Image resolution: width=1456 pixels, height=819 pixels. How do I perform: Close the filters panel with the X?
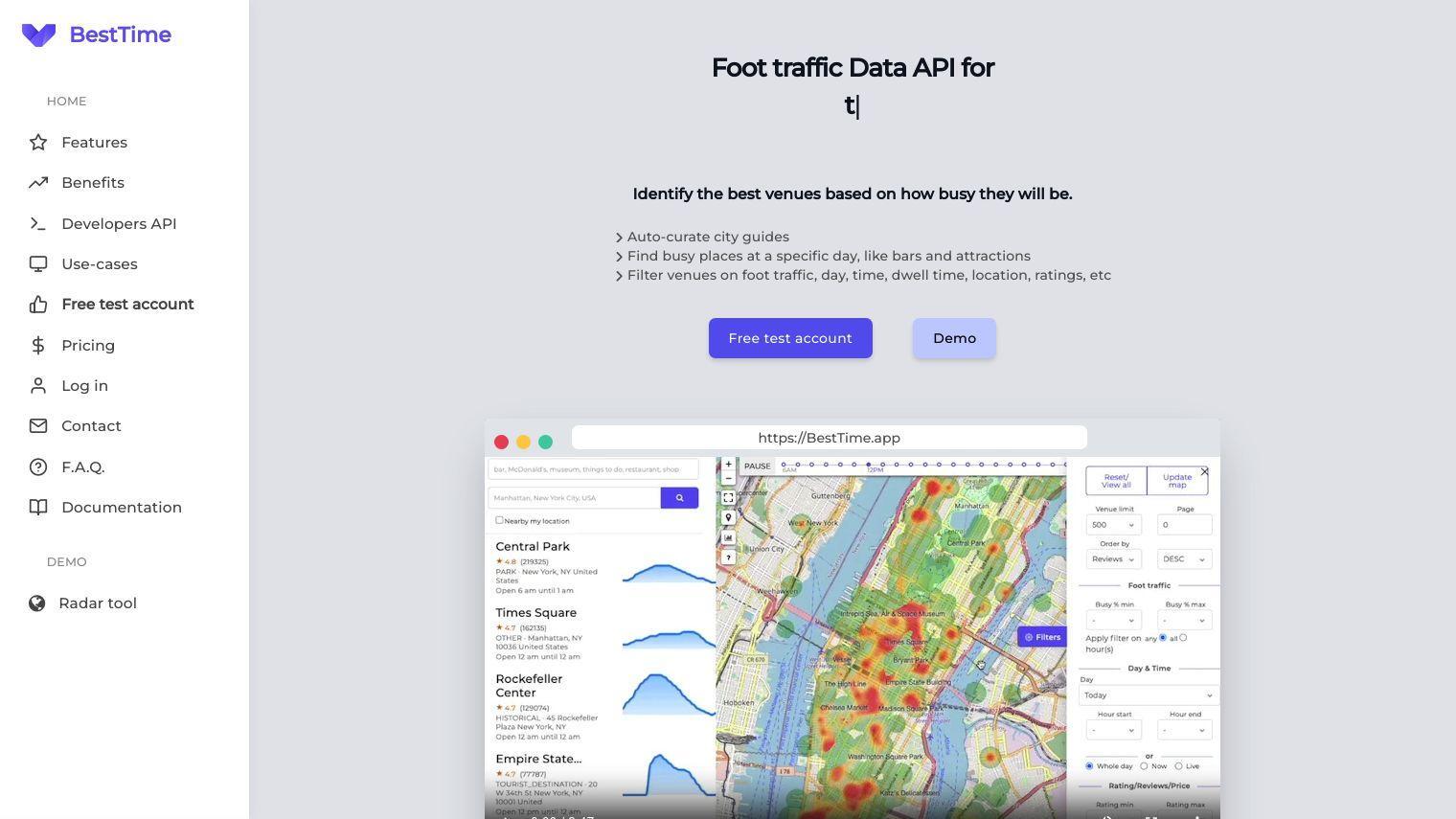1205,471
